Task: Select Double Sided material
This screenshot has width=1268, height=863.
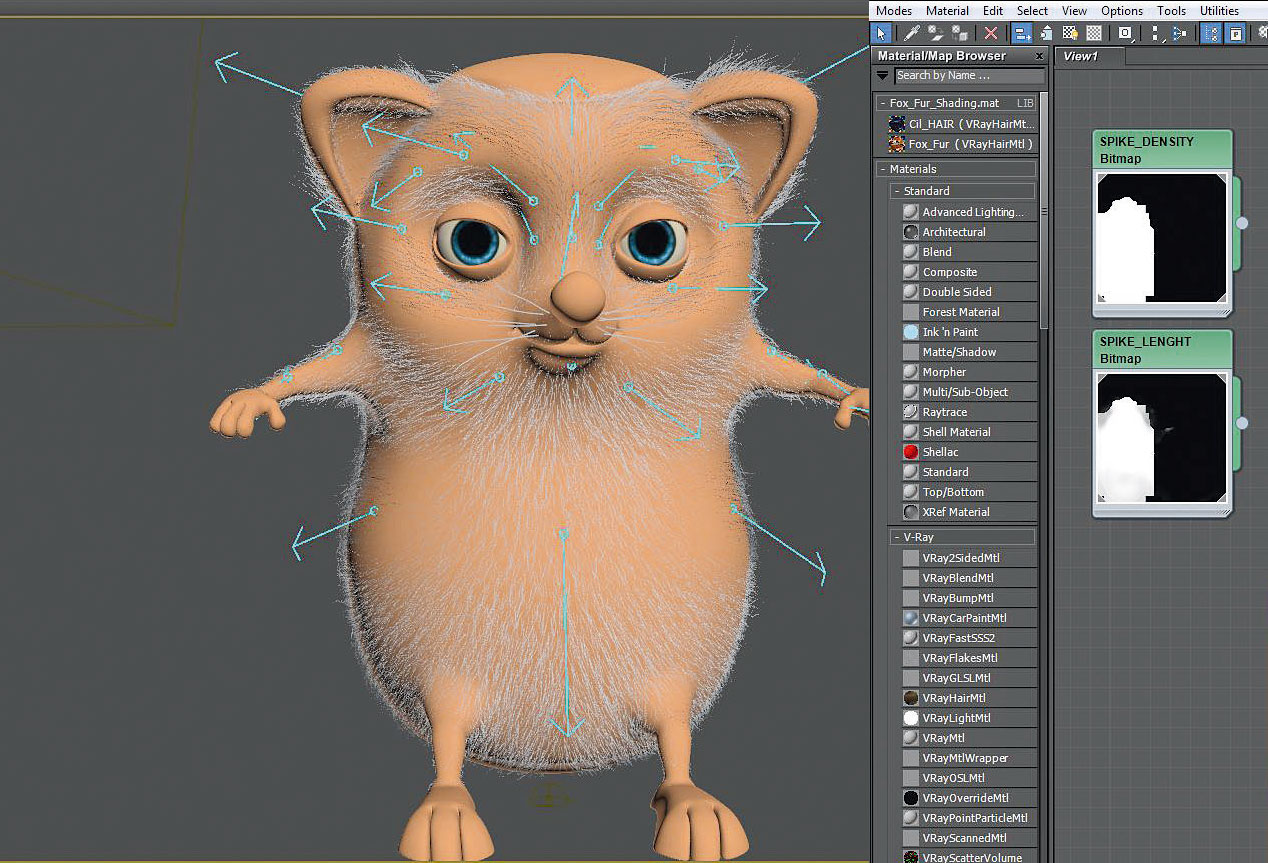Action: tap(968, 292)
